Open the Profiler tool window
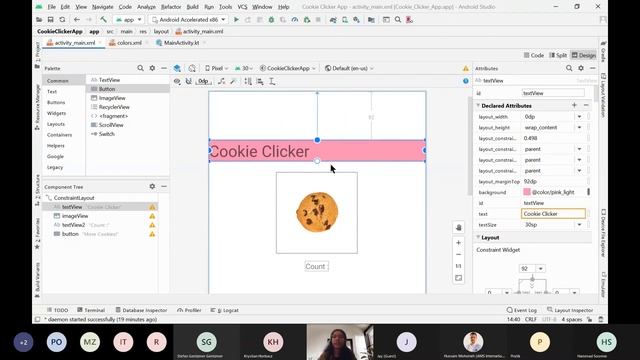This screenshot has height=360, width=640. point(189,310)
